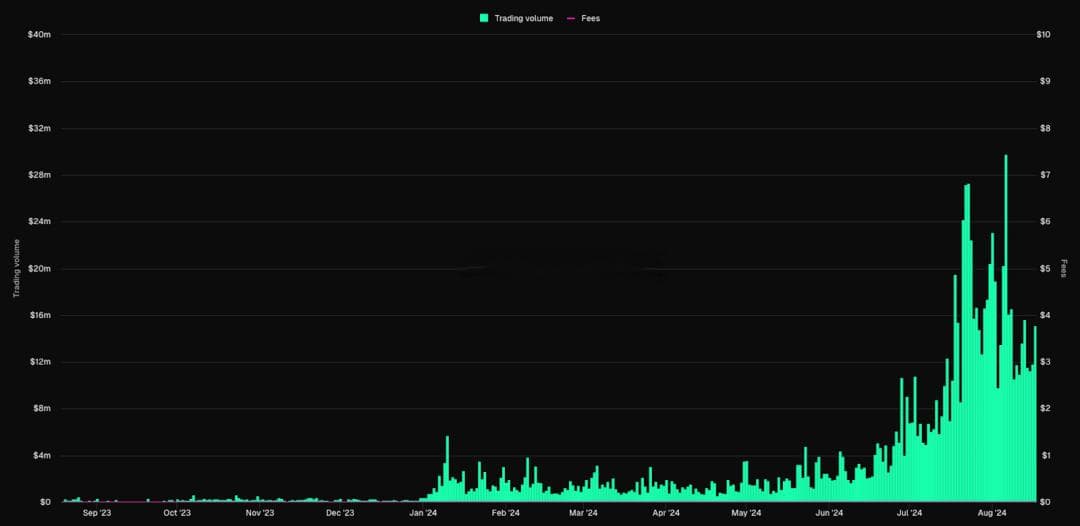Toggle the Trading volume legend series
1080x526 pixels.
[517, 19]
